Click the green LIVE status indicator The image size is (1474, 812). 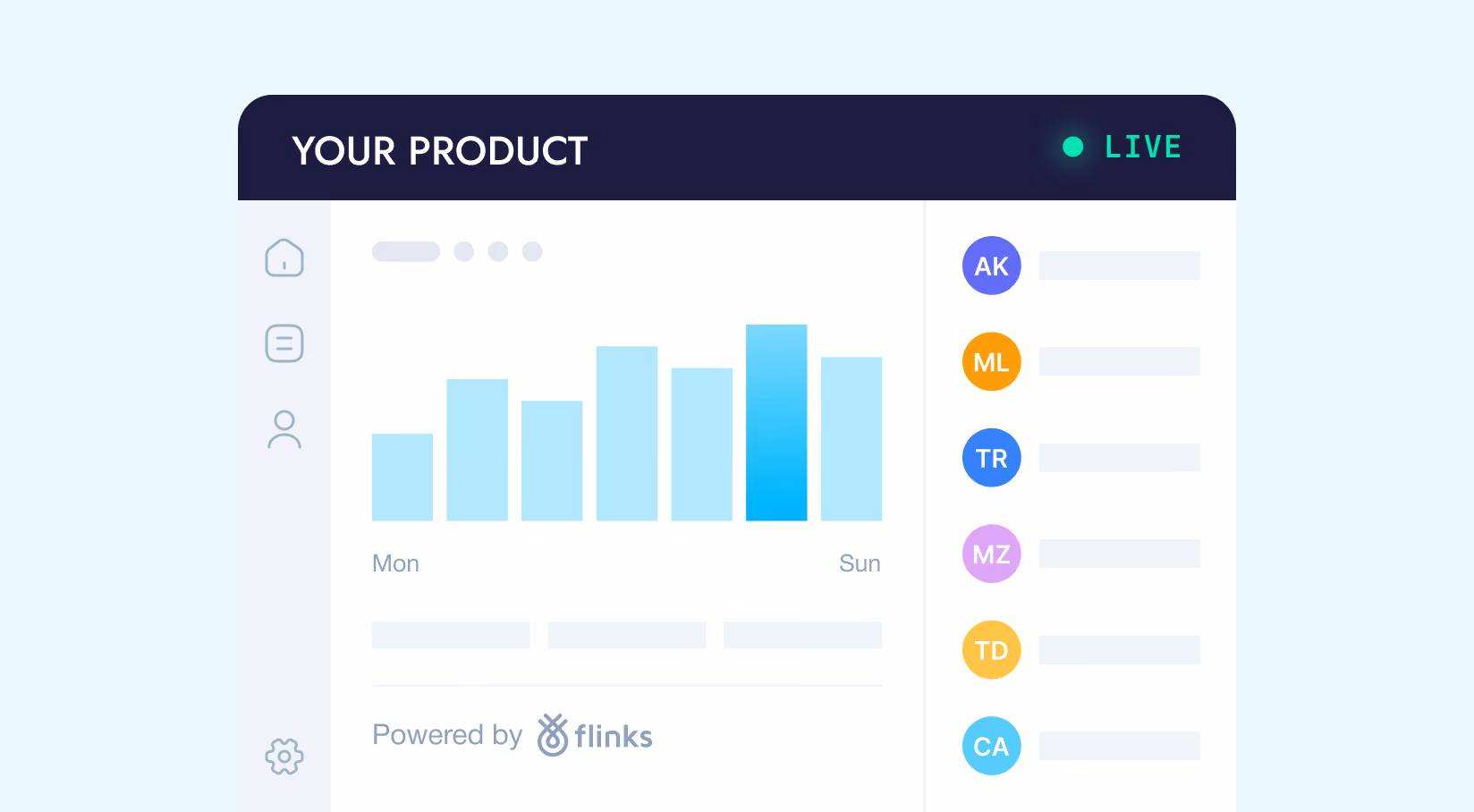pos(1122,147)
